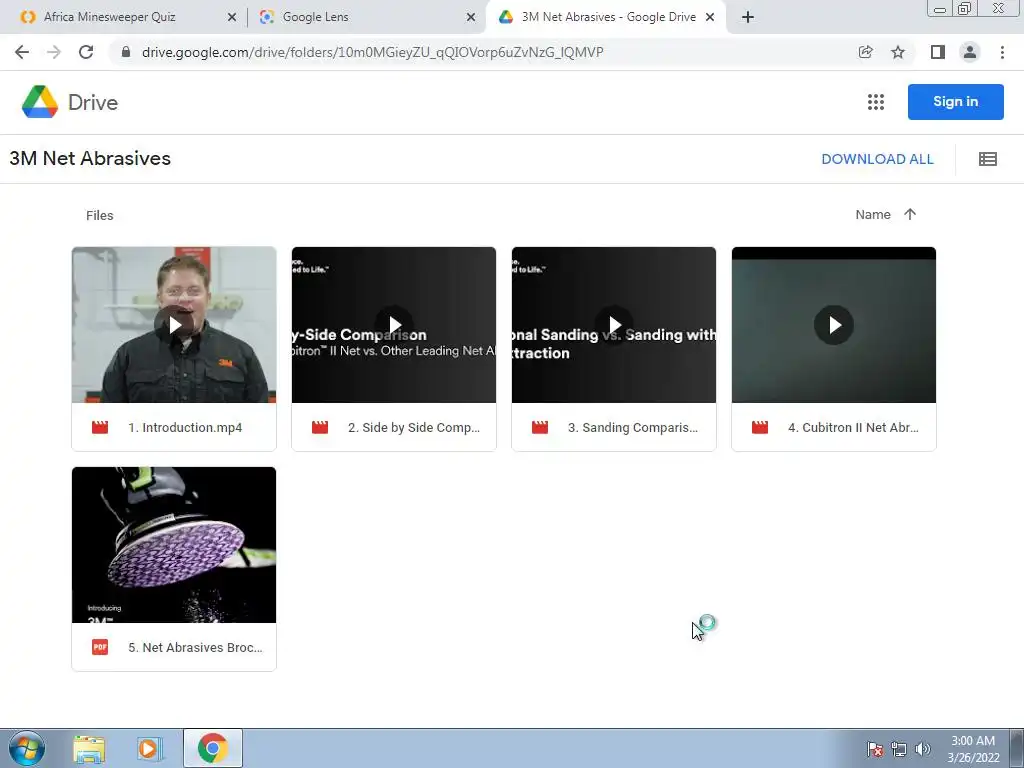Viewport: 1024px width, 768px height.
Task: Open network status in system tray
Action: [x=899, y=749]
